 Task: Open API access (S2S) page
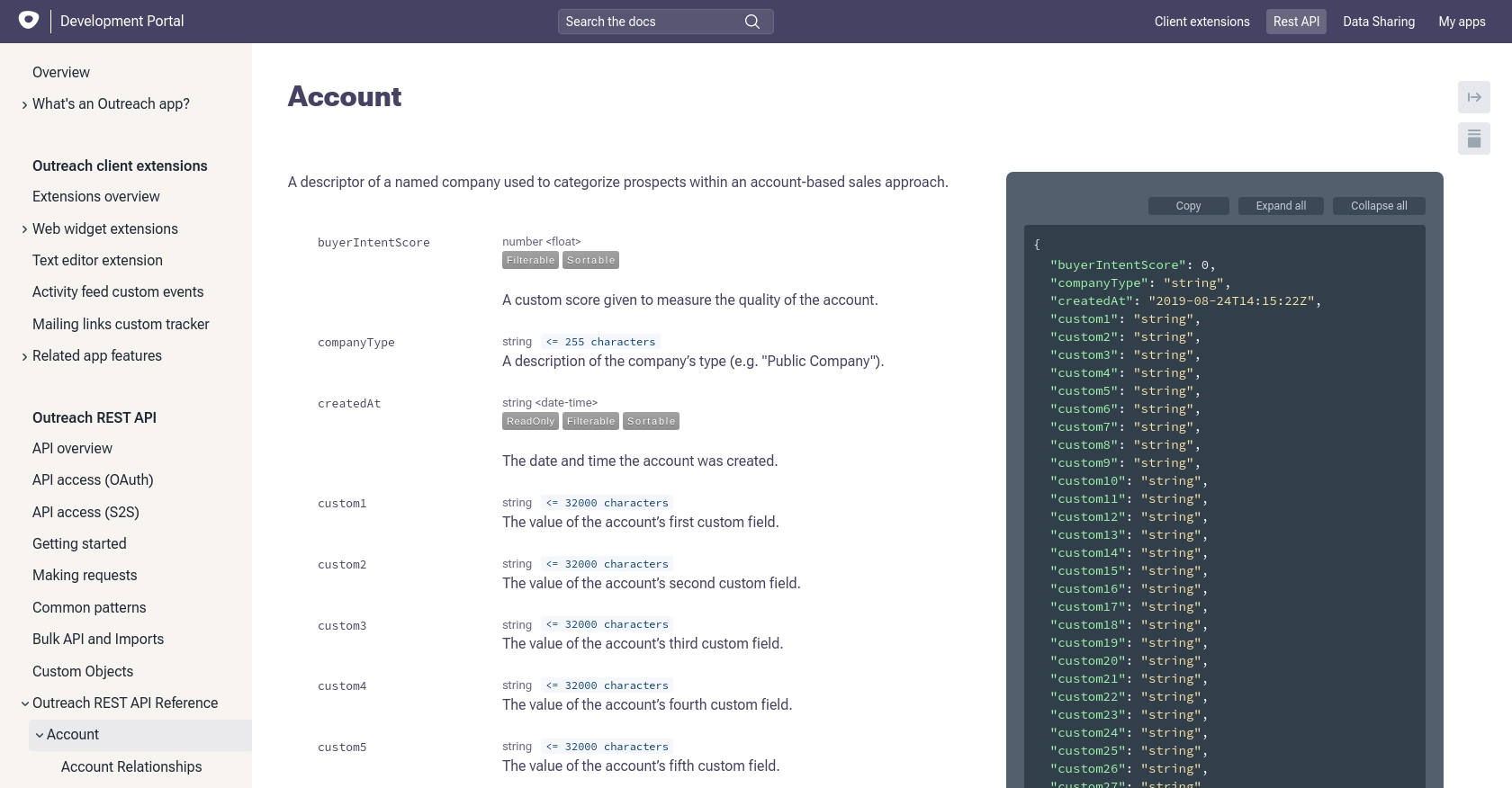tap(85, 512)
